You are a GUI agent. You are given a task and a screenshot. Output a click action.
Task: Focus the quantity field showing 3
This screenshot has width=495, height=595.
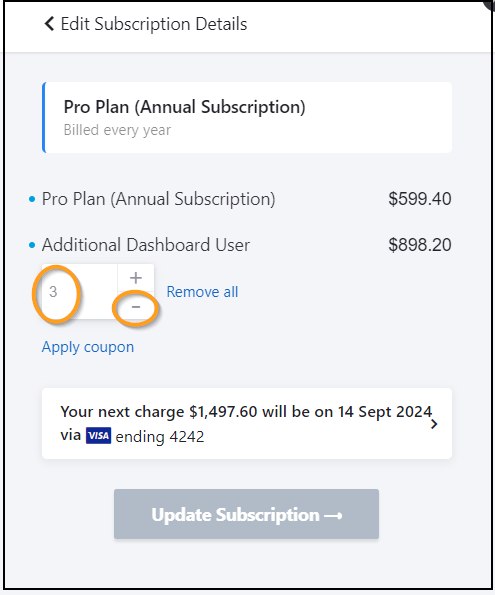pos(79,291)
